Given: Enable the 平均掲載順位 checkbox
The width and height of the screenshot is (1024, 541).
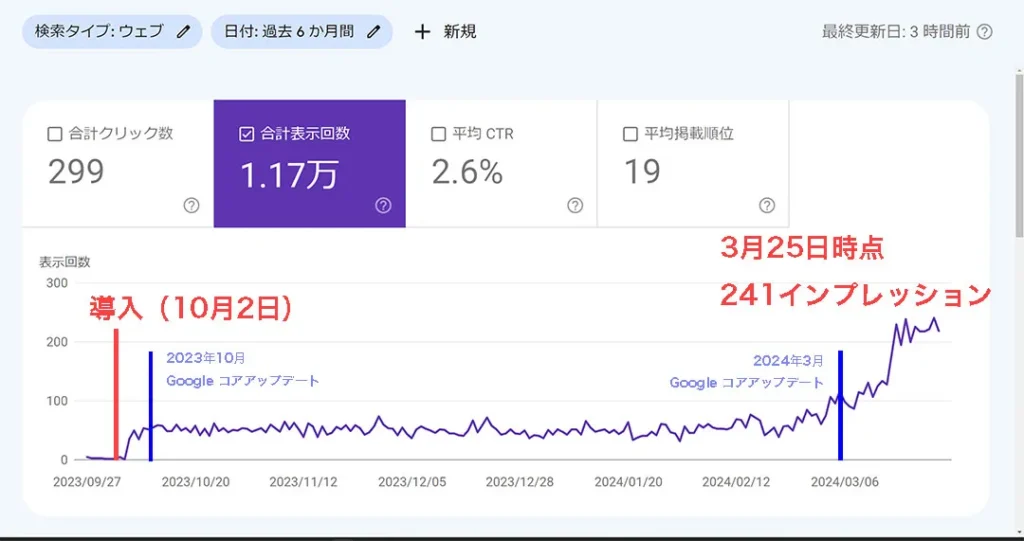Looking at the screenshot, I should coord(630,135).
